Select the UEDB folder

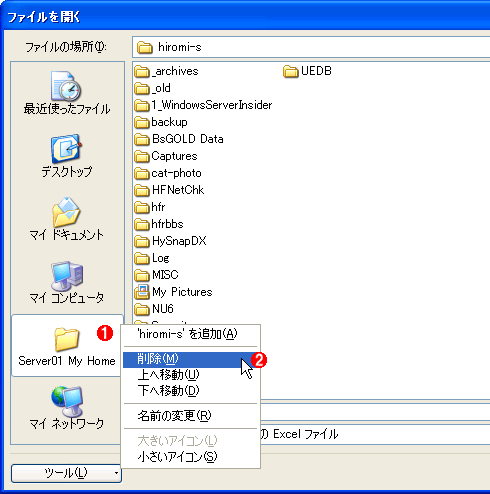(x=307, y=71)
